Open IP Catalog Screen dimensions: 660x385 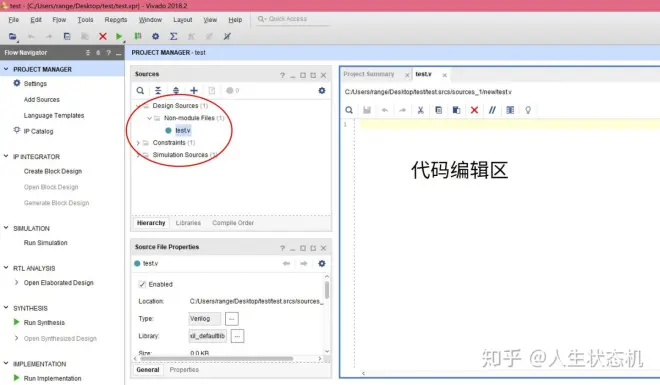pos(38,131)
